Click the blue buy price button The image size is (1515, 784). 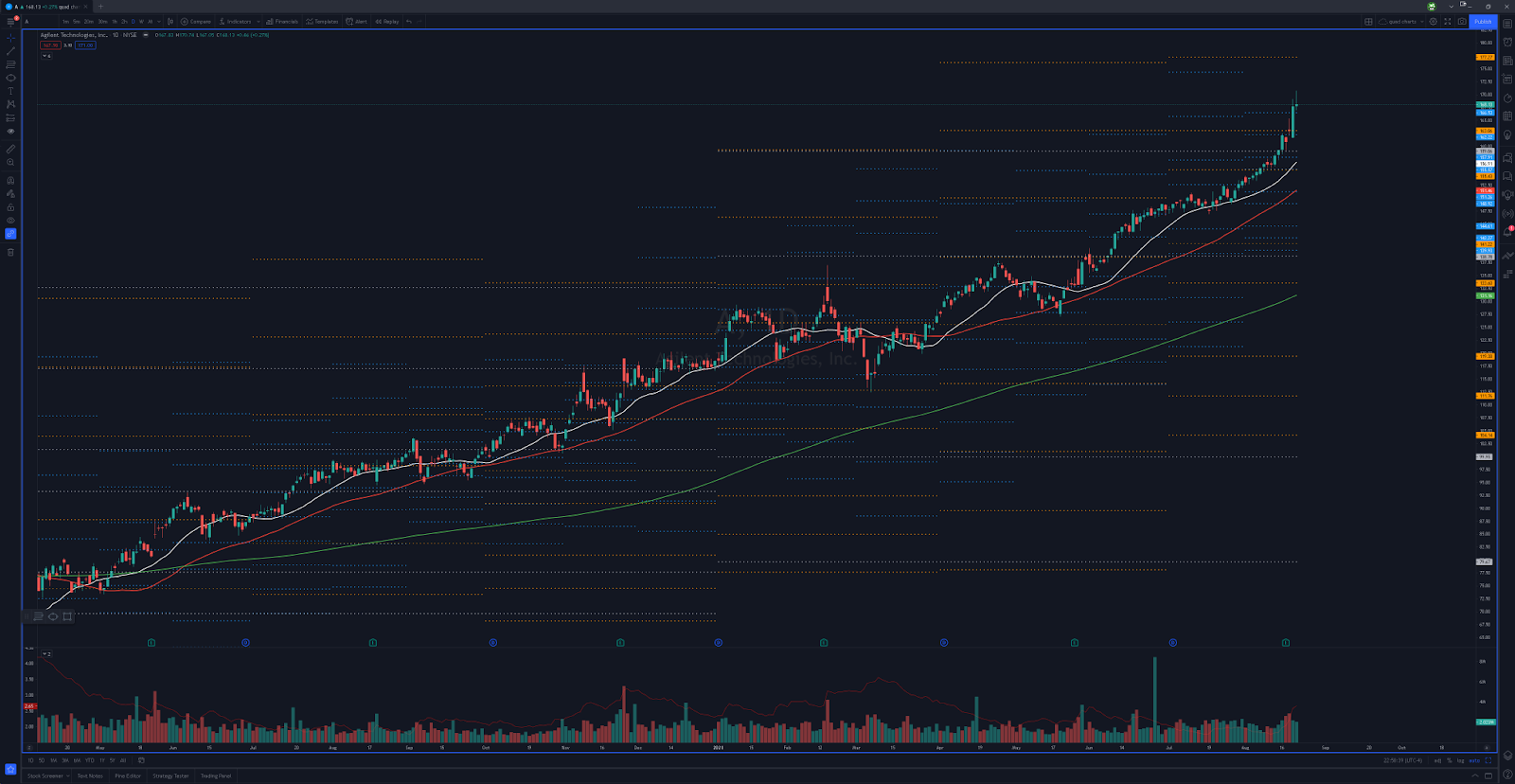pyautogui.click(x=85, y=45)
